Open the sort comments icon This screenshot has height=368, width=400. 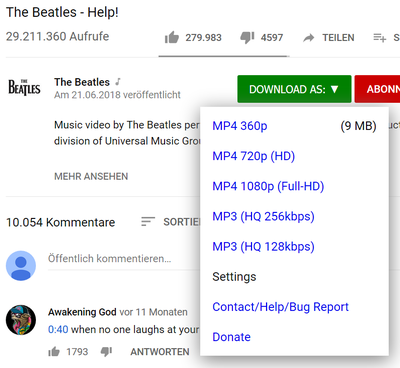click(x=148, y=222)
